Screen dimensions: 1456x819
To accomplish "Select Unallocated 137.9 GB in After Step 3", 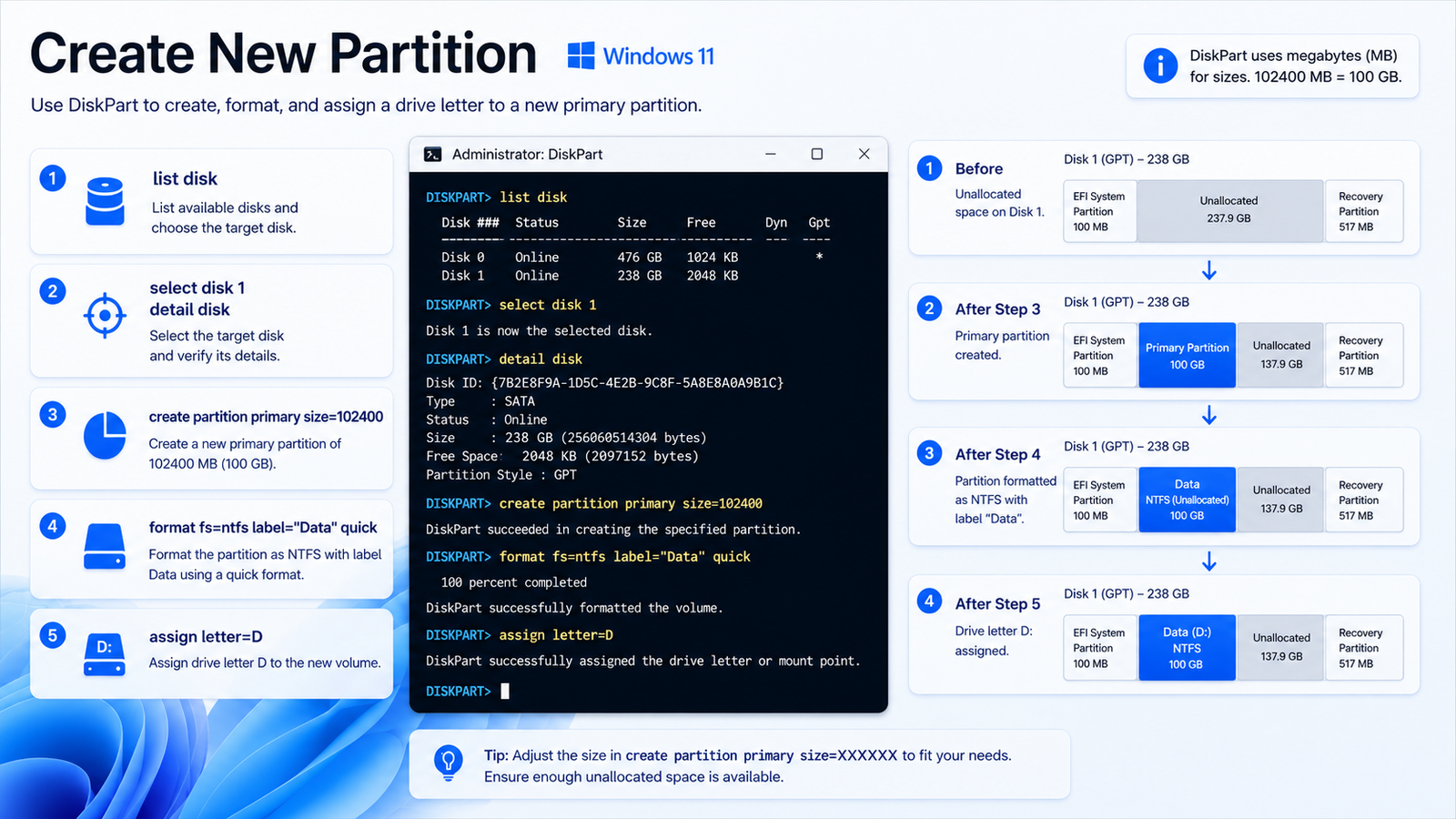I will click(x=1281, y=355).
